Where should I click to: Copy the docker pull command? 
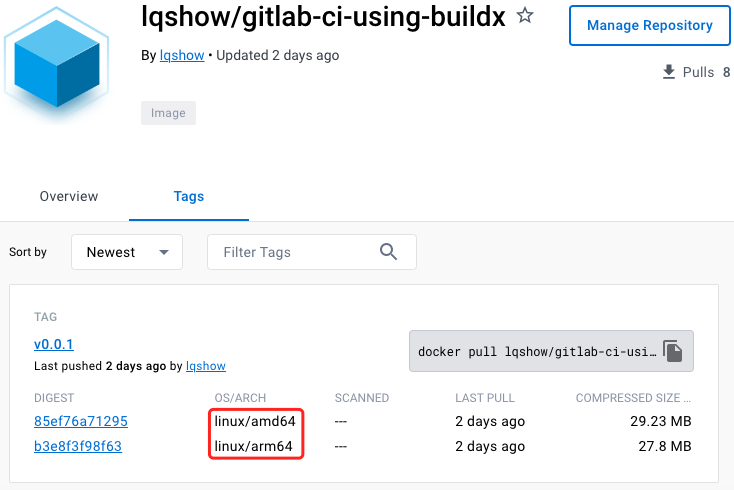pyautogui.click(x=673, y=351)
